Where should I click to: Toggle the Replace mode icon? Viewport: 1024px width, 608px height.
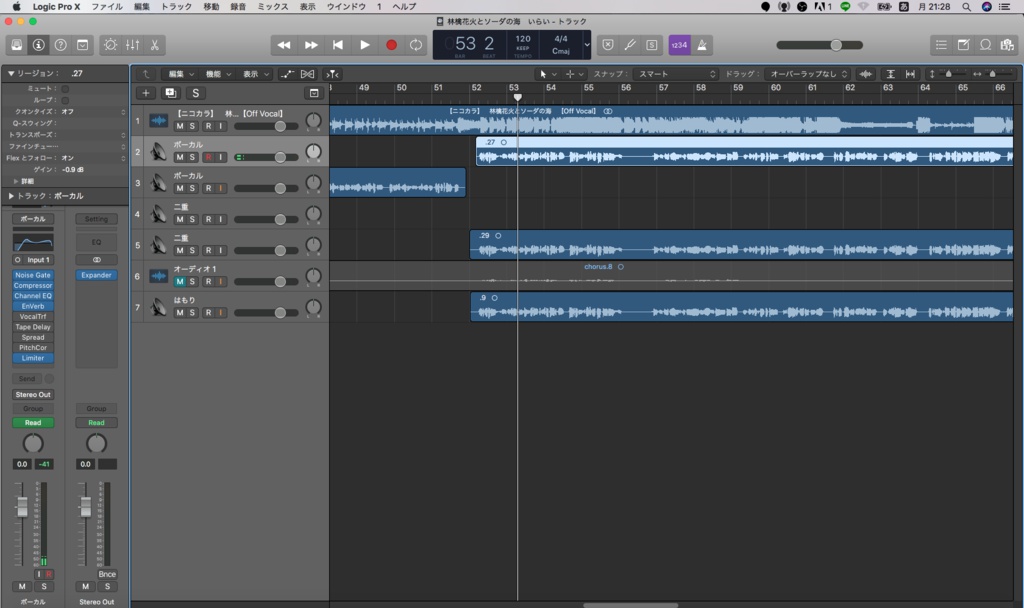tap(608, 45)
